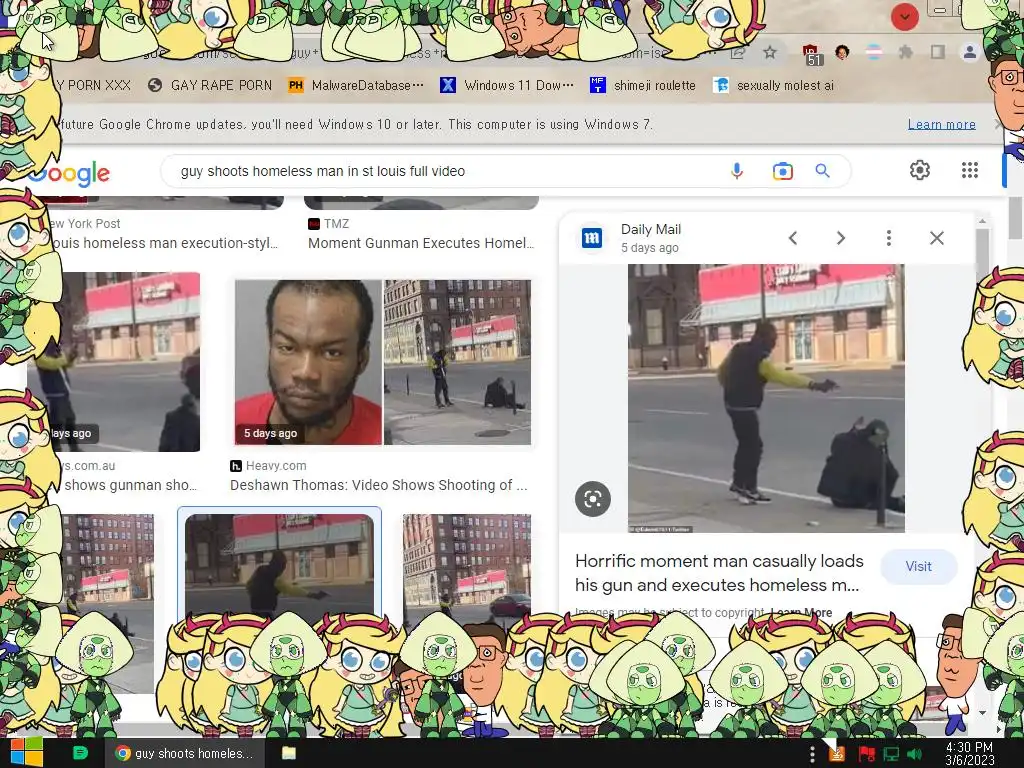Open the Windows Start button

(27, 752)
